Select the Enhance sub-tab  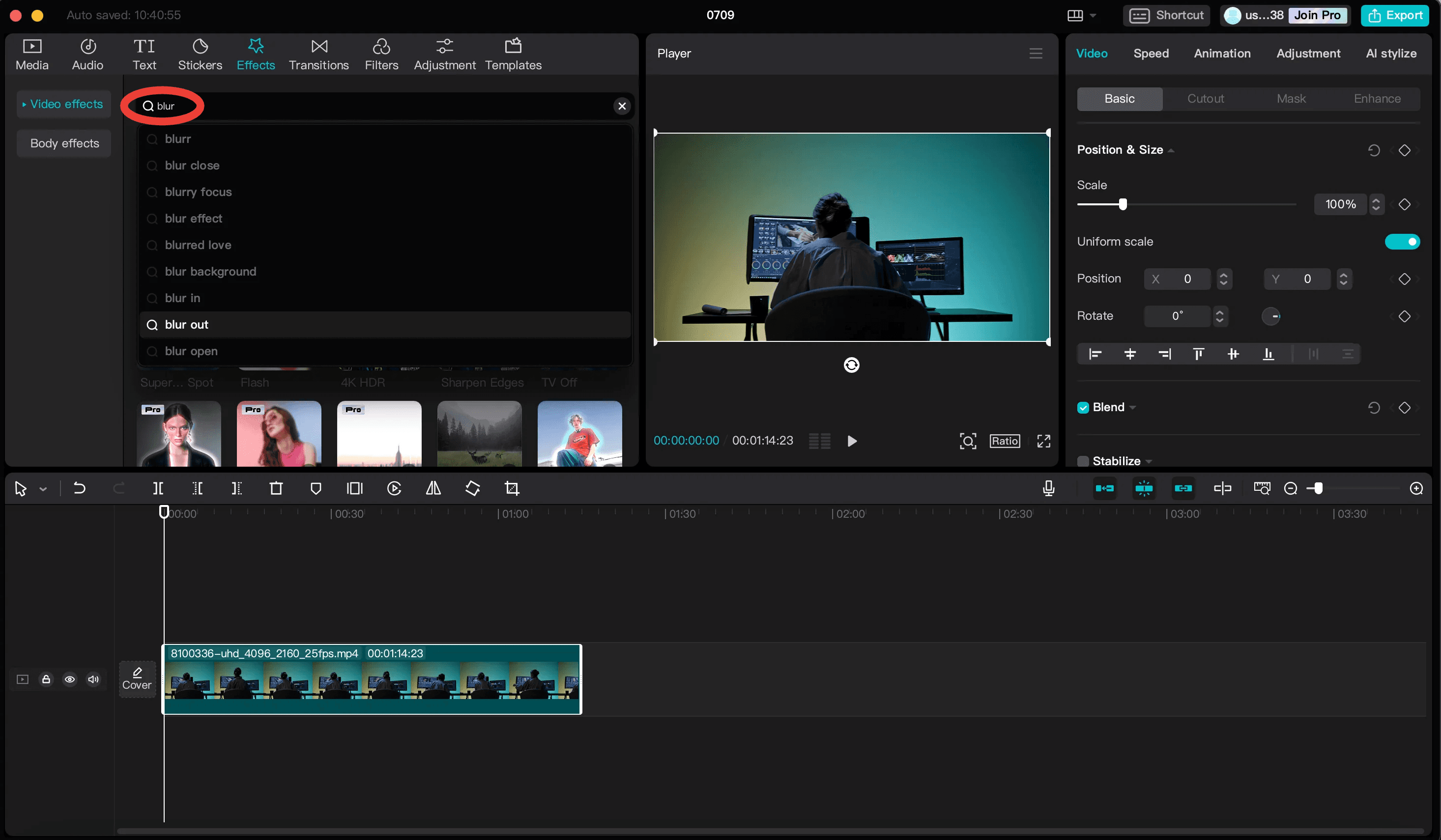tap(1377, 99)
